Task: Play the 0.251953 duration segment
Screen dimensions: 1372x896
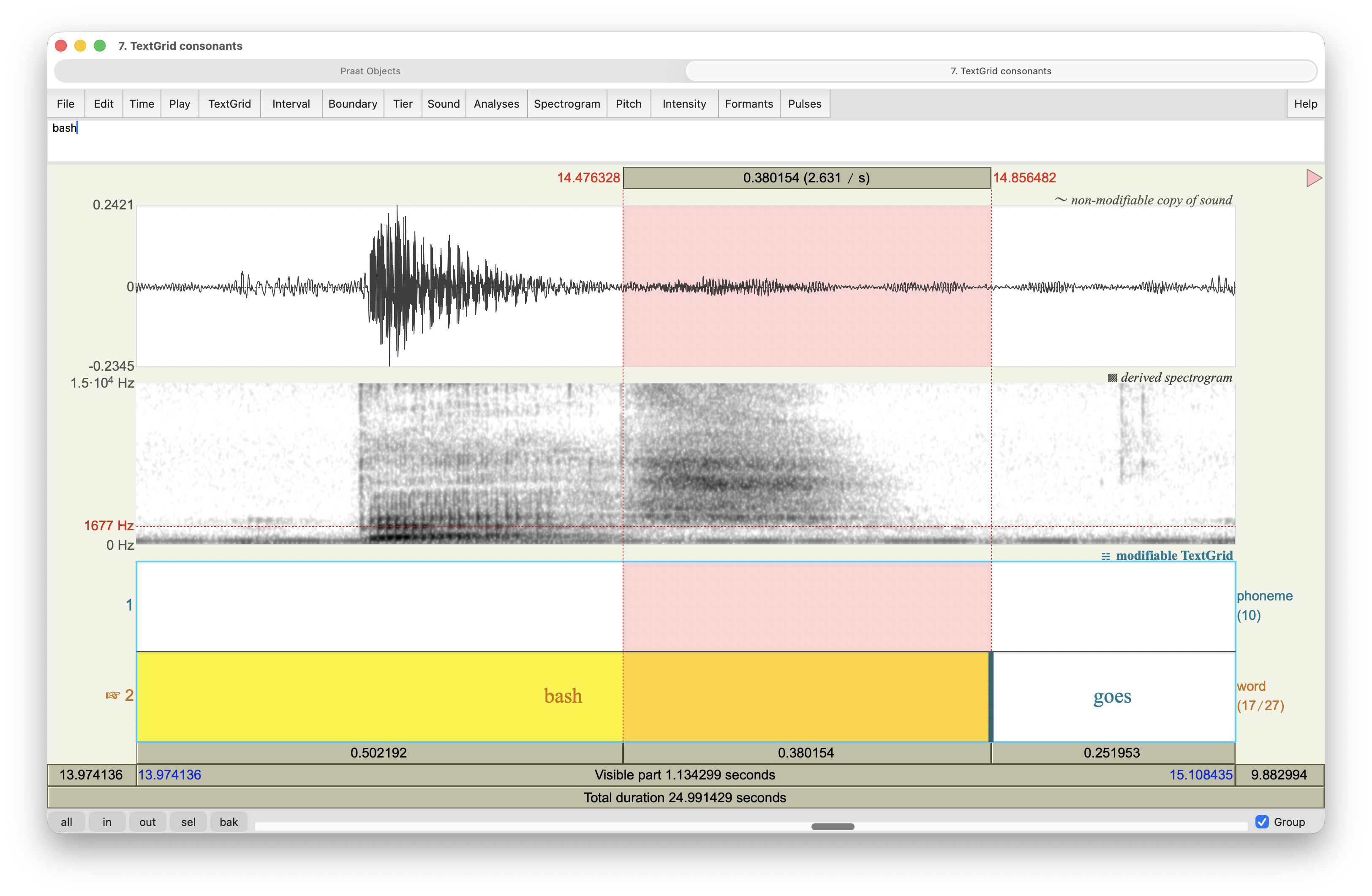Action: click(1112, 752)
